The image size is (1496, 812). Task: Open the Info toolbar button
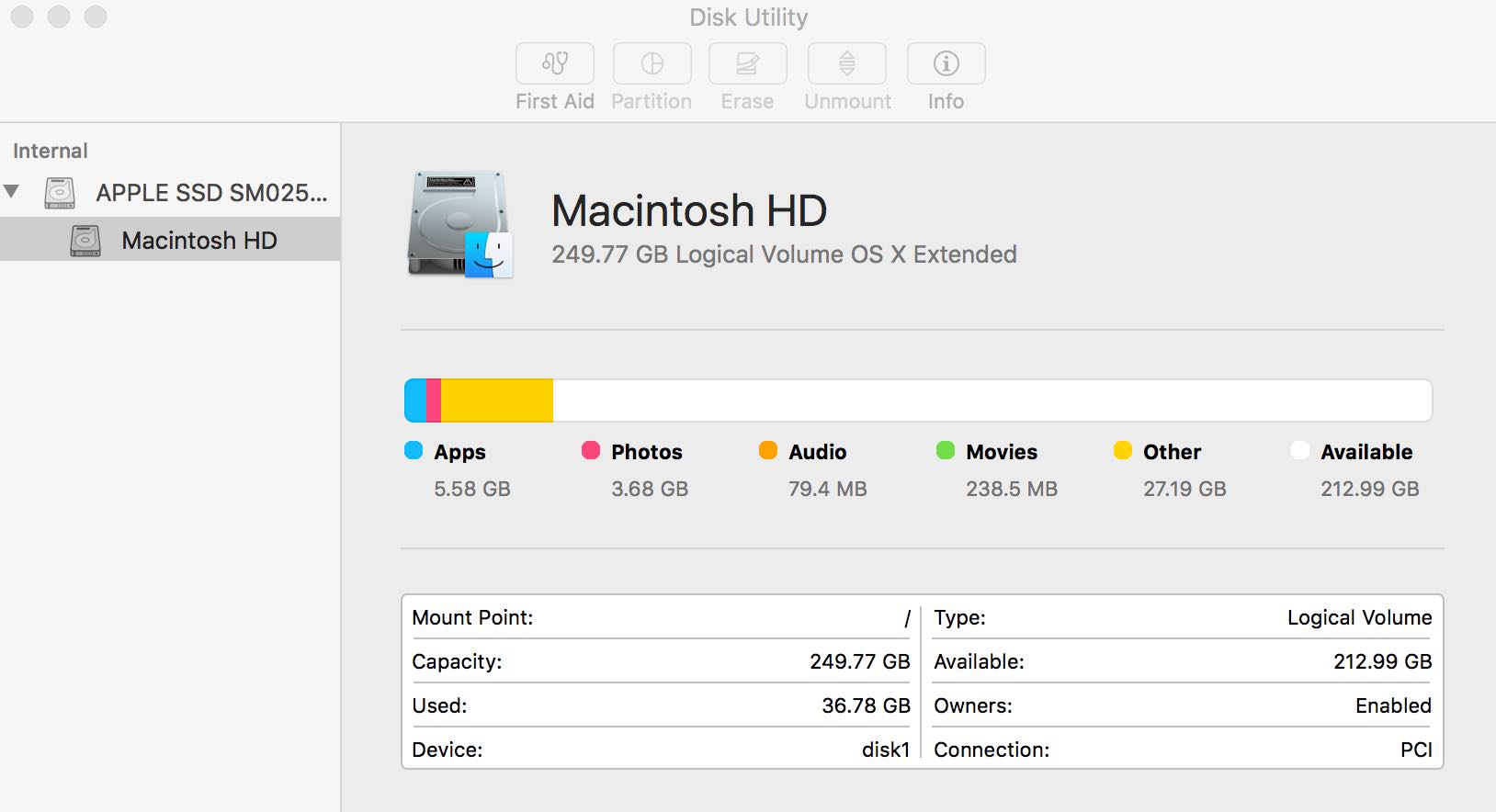pyautogui.click(x=946, y=63)
